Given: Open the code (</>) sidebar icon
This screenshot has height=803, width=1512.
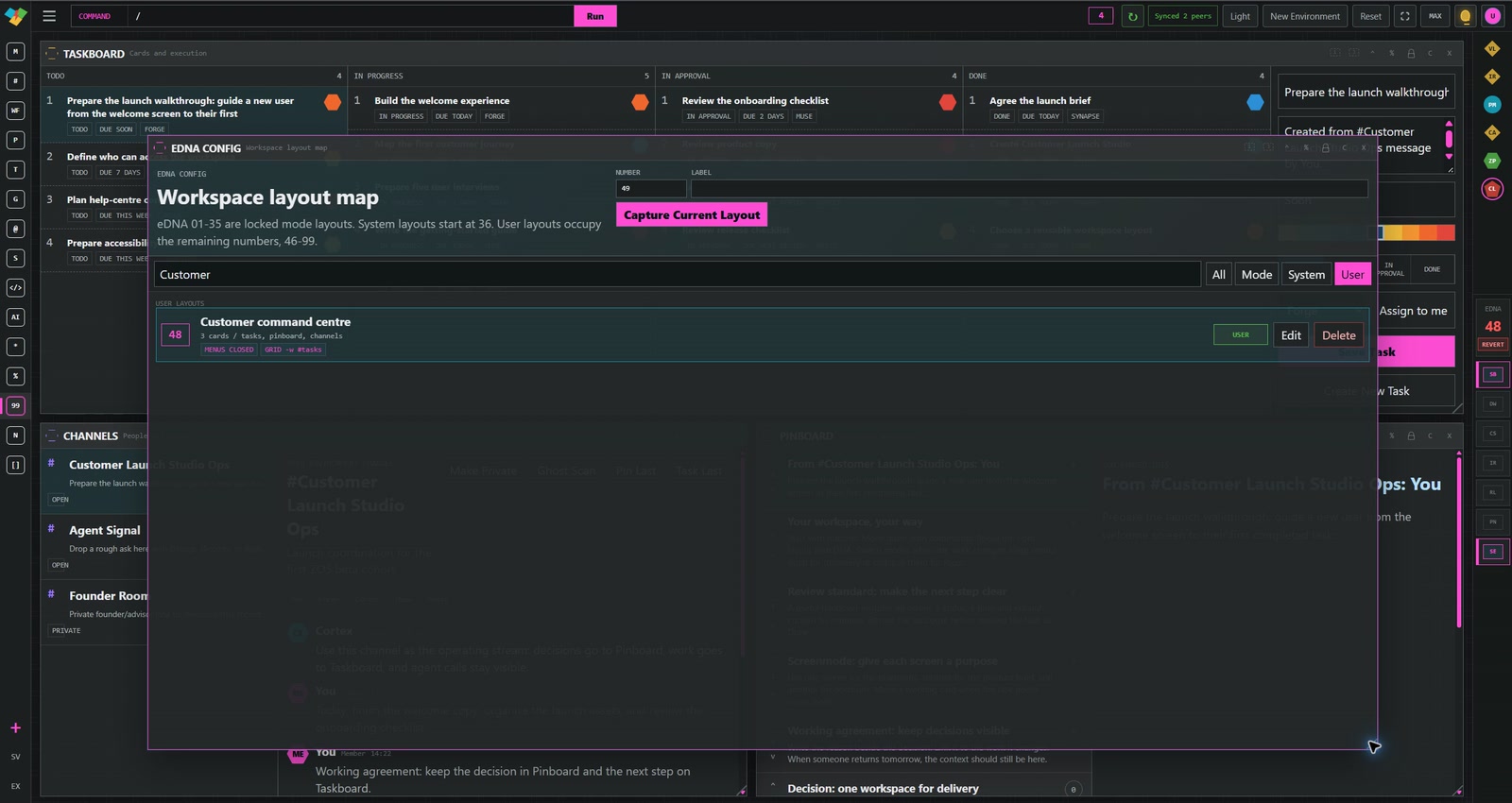Looking at the screenshot, I should pos(15,287).
